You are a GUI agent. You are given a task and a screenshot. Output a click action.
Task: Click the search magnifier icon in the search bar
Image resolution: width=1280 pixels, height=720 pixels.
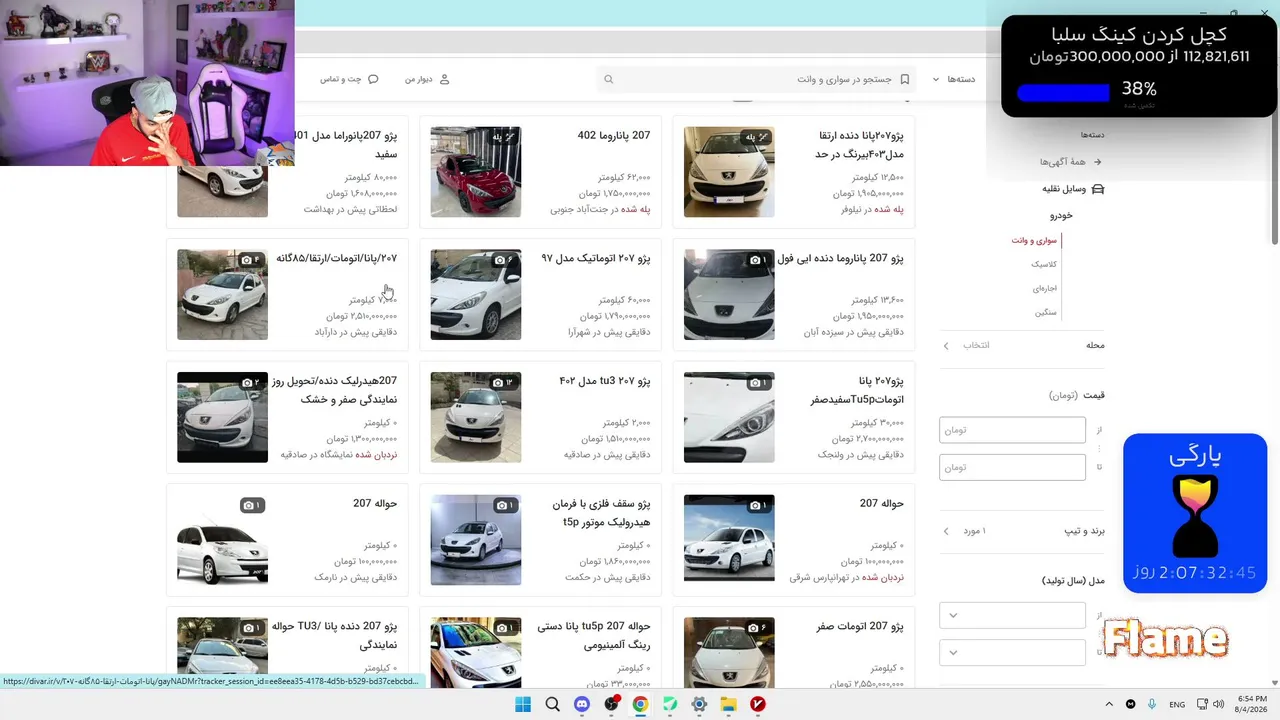pos(608,79)
